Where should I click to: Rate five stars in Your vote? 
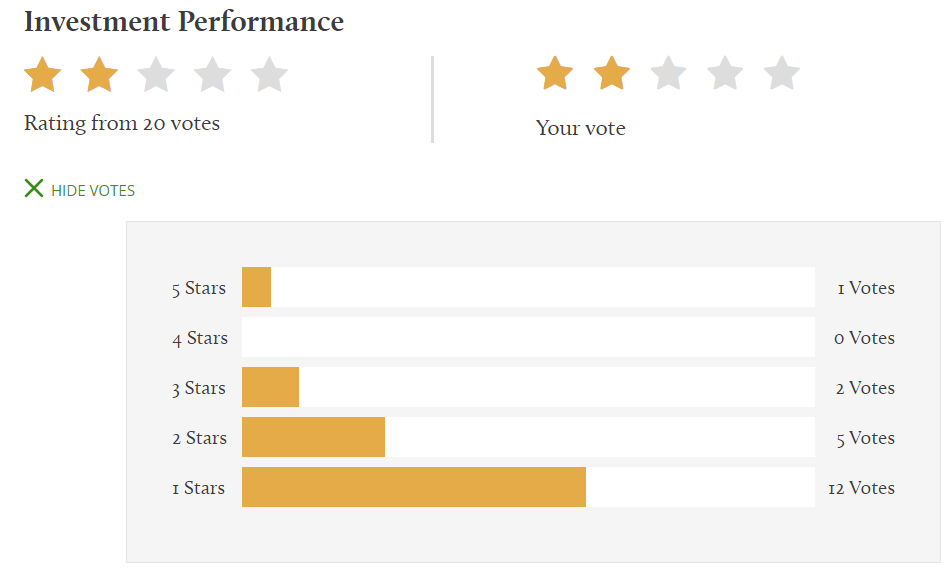point(781,73)
